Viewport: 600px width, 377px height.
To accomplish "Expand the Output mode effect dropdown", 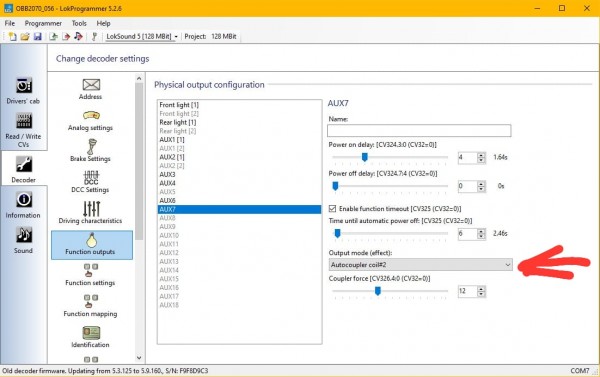I will click(x=420, y=264).
